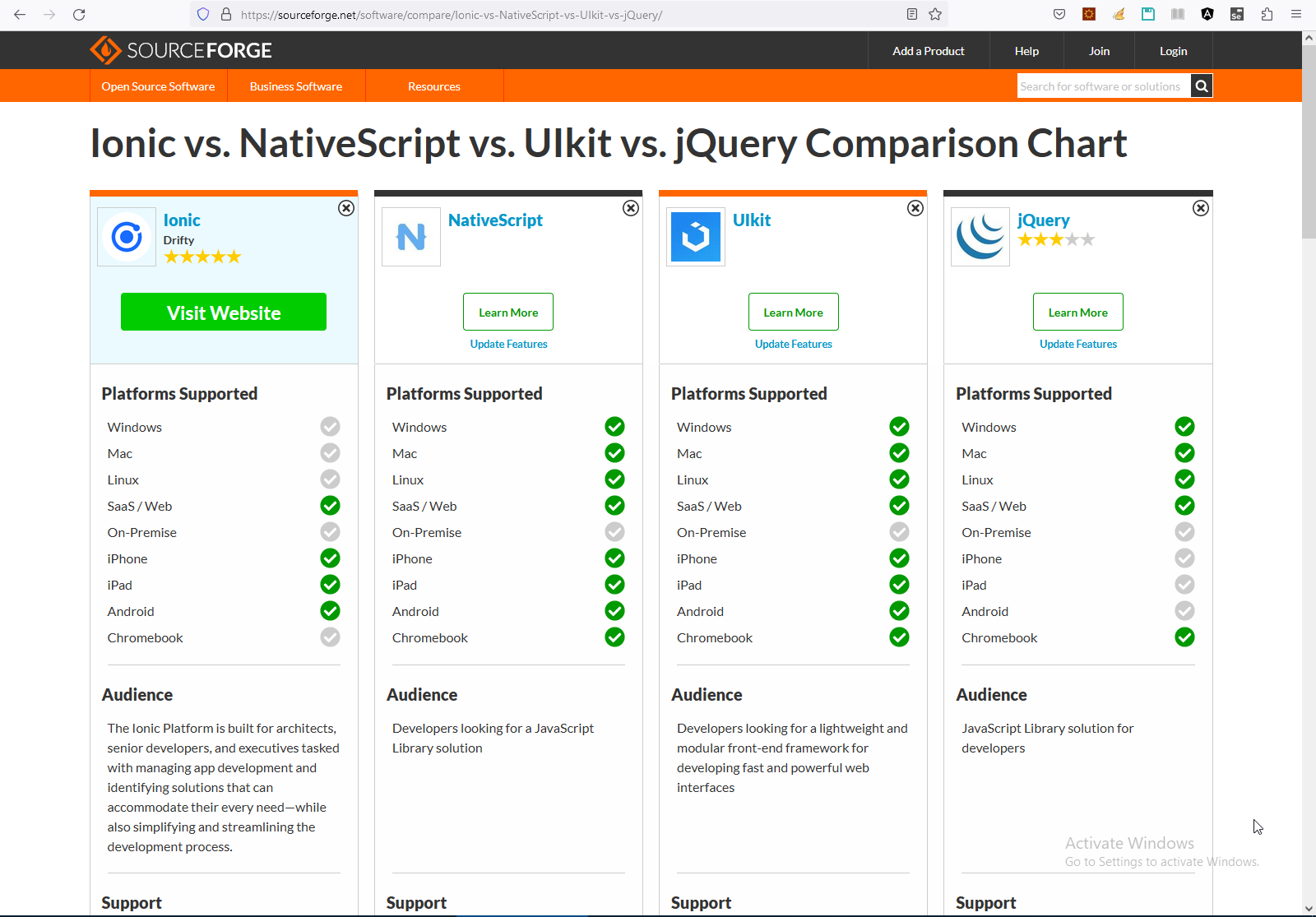Viewport: 1316px width, 917px height.
Task: Click Update Features under NativeScript
Action: [x=508, y=344]
